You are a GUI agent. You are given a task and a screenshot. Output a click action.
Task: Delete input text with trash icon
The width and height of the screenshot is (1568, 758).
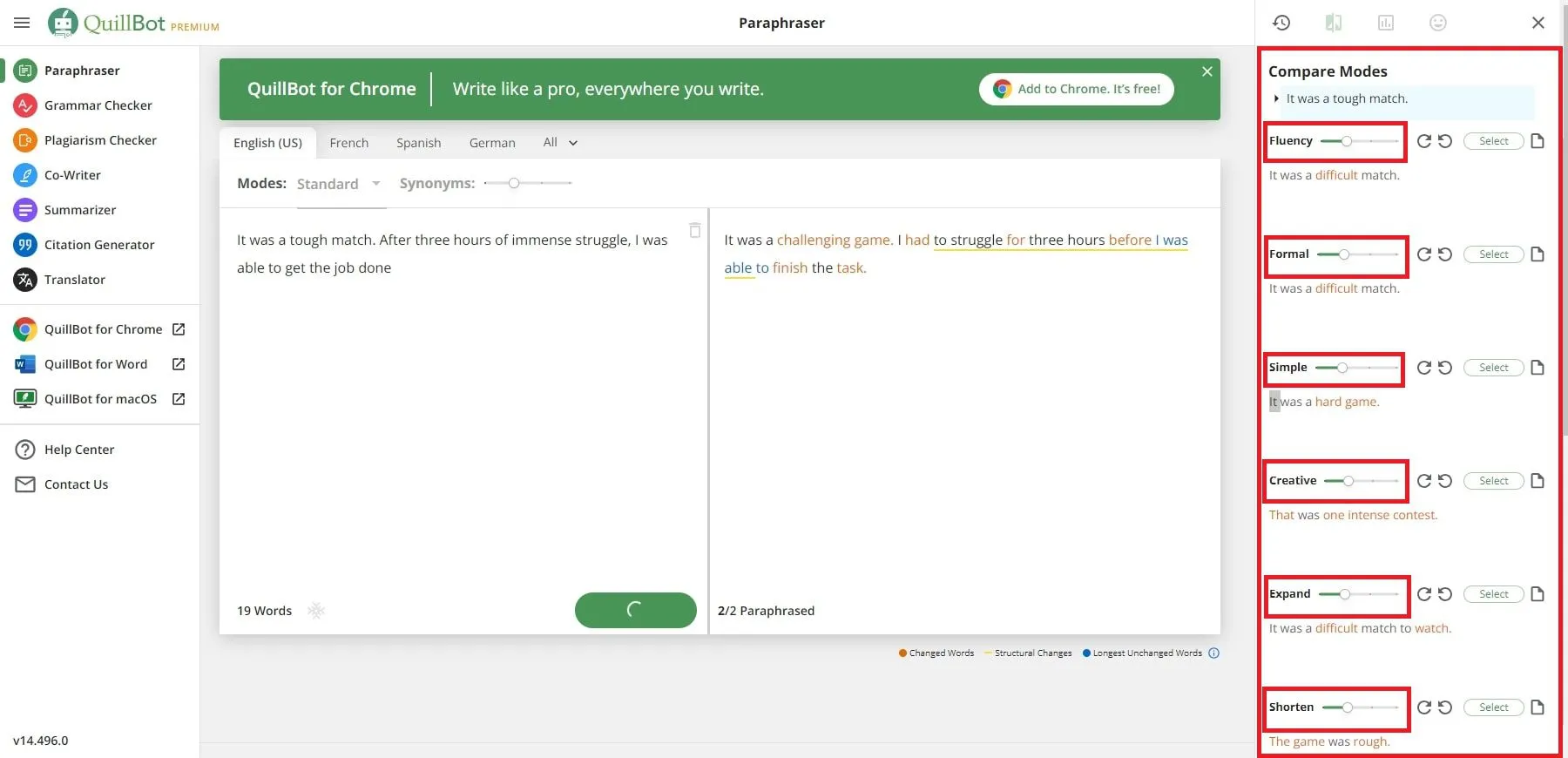pyautogui.click(x=695, y=230)
